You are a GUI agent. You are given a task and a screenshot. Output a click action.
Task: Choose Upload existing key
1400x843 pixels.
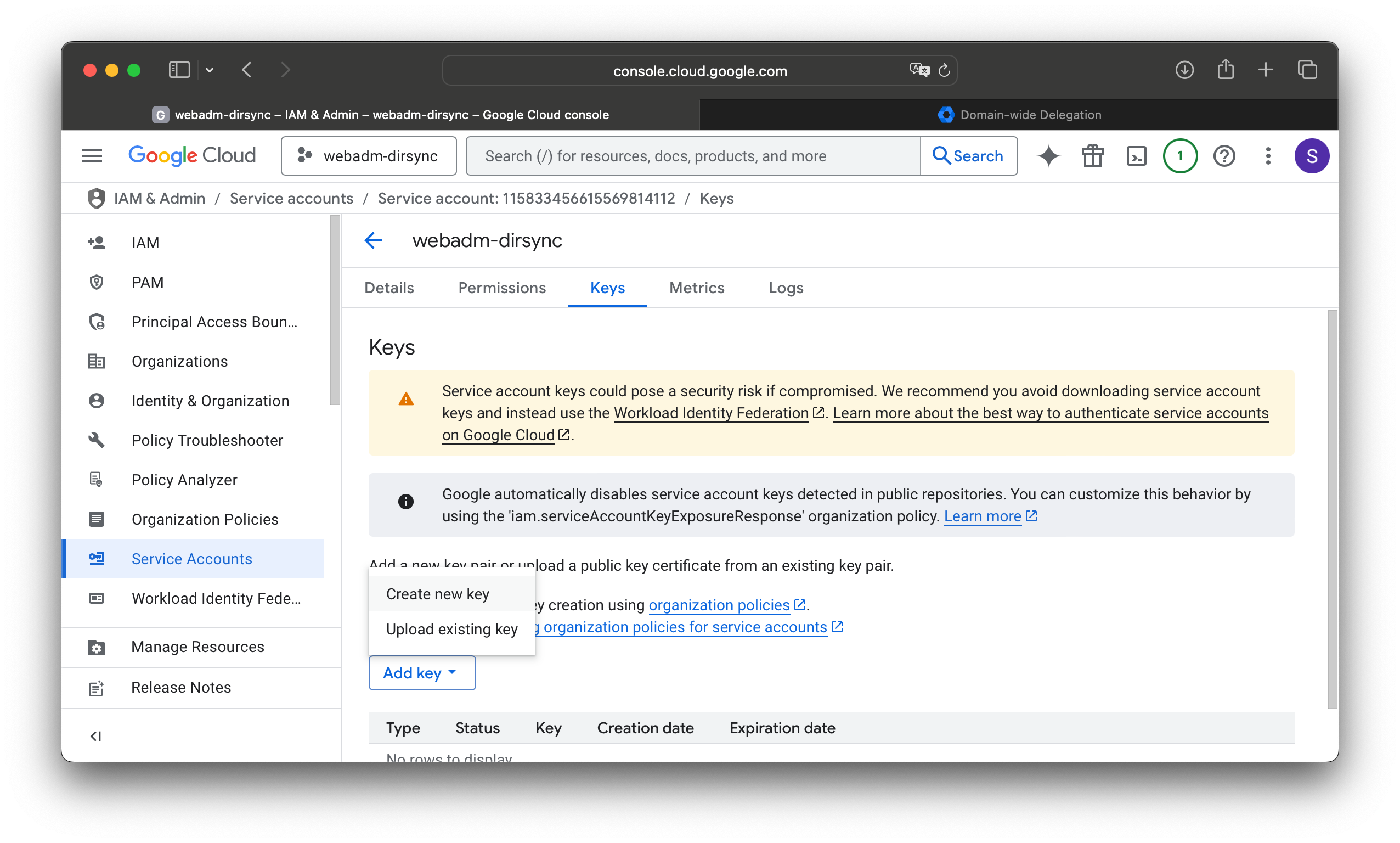[x=451, y=629]
